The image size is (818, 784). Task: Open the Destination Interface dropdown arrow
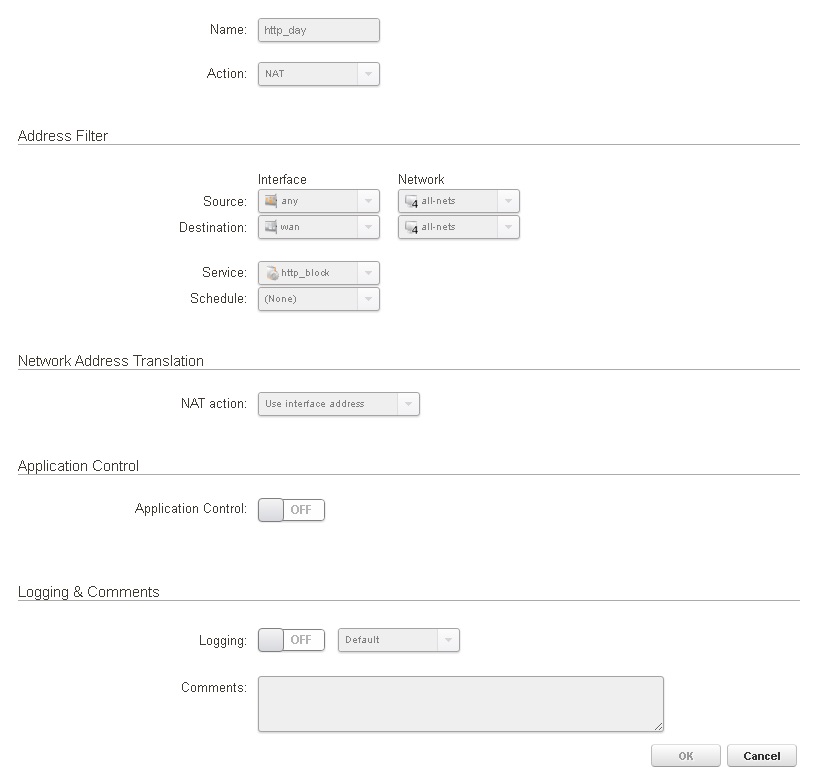point(368,227)
